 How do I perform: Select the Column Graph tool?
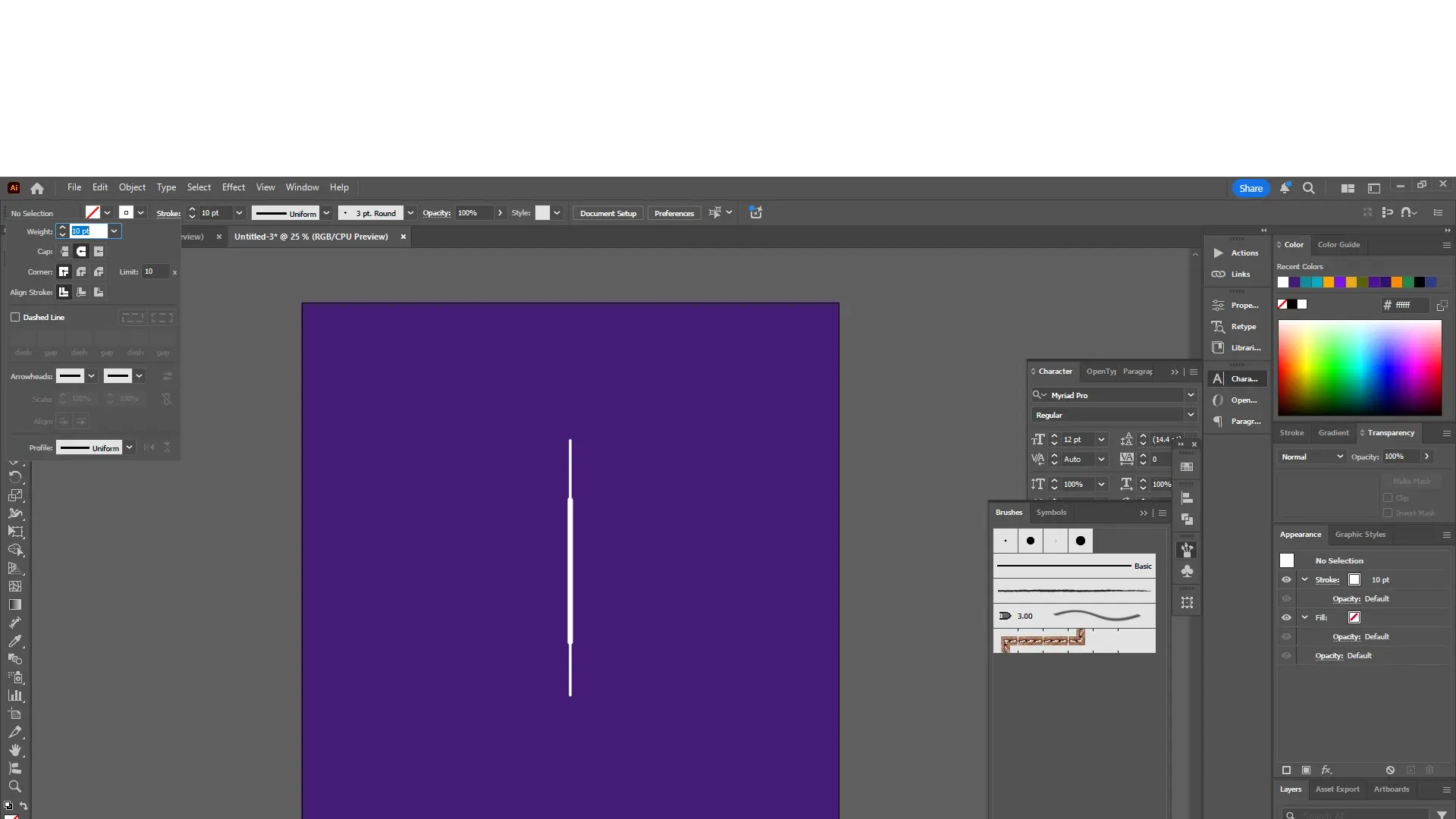tap(15, 695)
